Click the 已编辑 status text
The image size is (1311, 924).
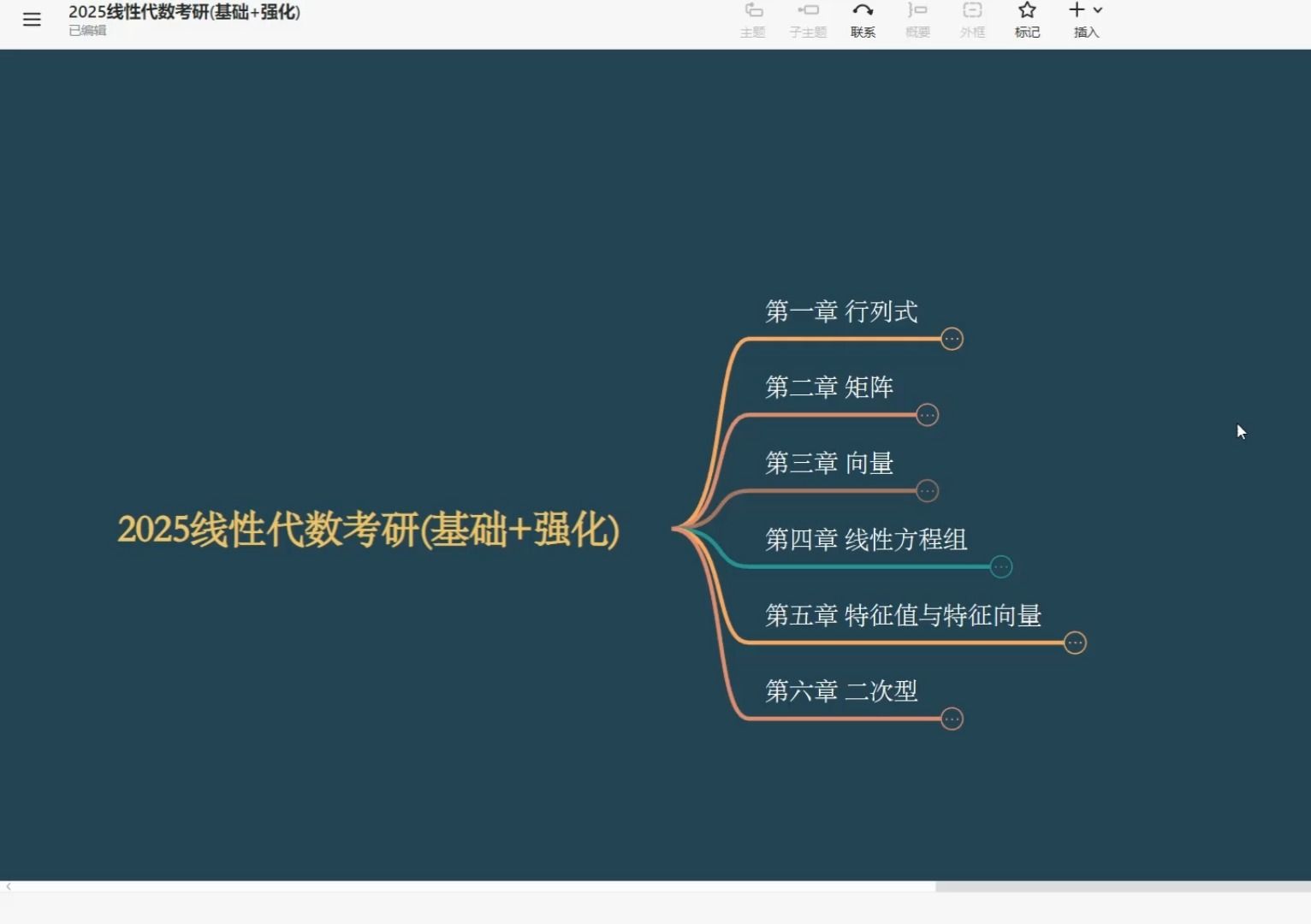[87, 31]
